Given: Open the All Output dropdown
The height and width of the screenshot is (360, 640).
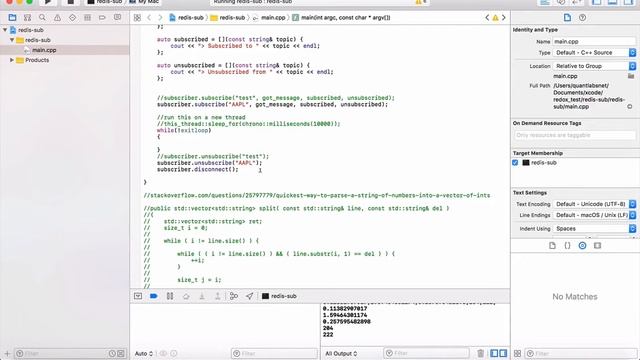Looking at the screenshot, I should coord(341,353).
